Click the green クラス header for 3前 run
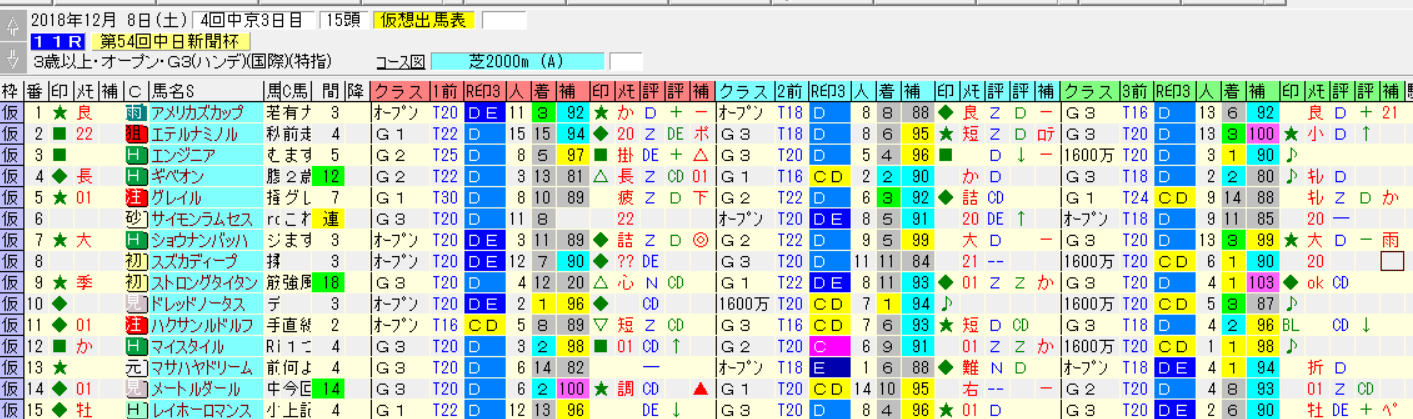This screenshot has height=419, width=1413. tap(1091, 90)
